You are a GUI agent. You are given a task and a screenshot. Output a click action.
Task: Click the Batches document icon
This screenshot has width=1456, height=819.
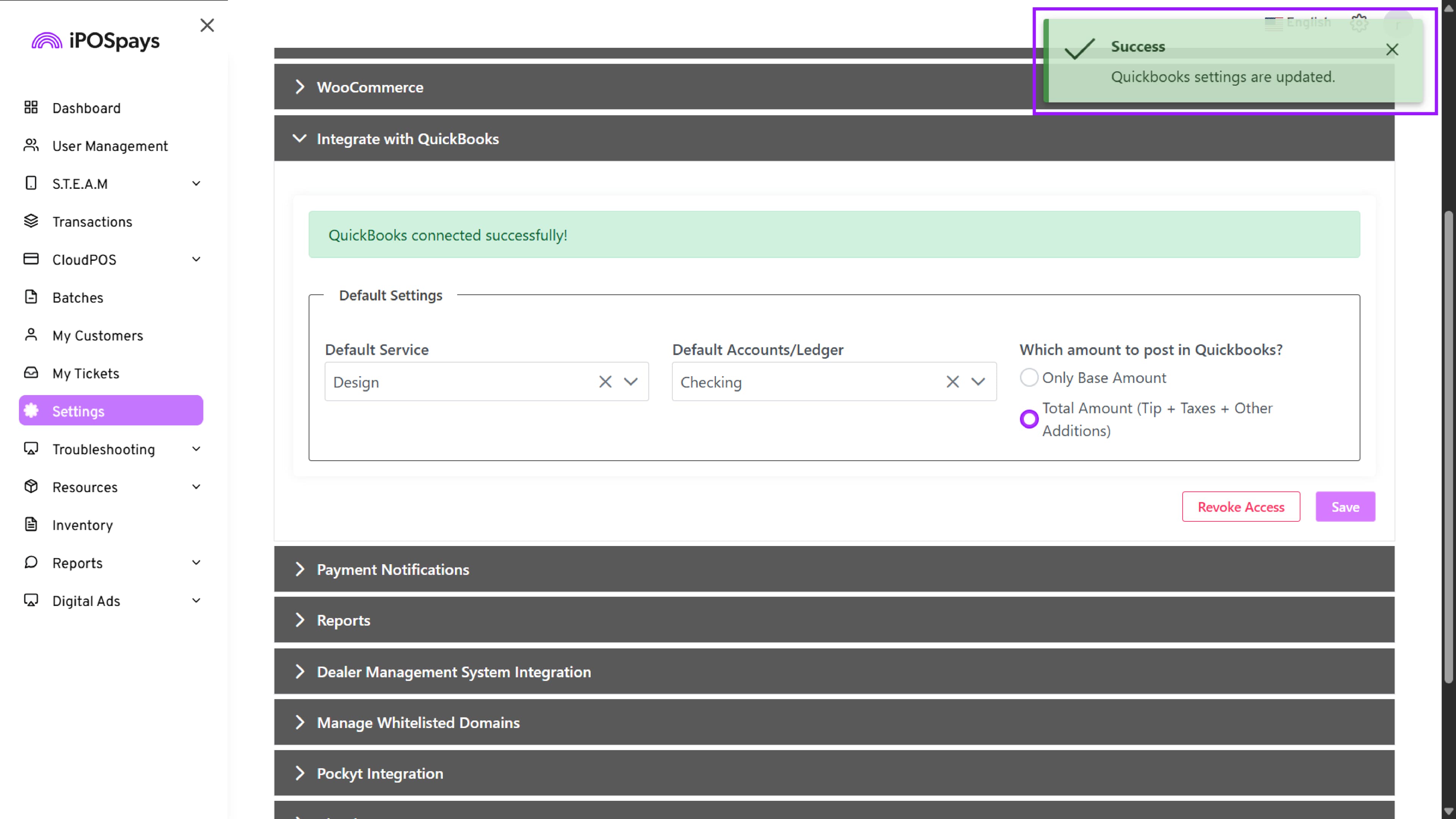[31, 297]
